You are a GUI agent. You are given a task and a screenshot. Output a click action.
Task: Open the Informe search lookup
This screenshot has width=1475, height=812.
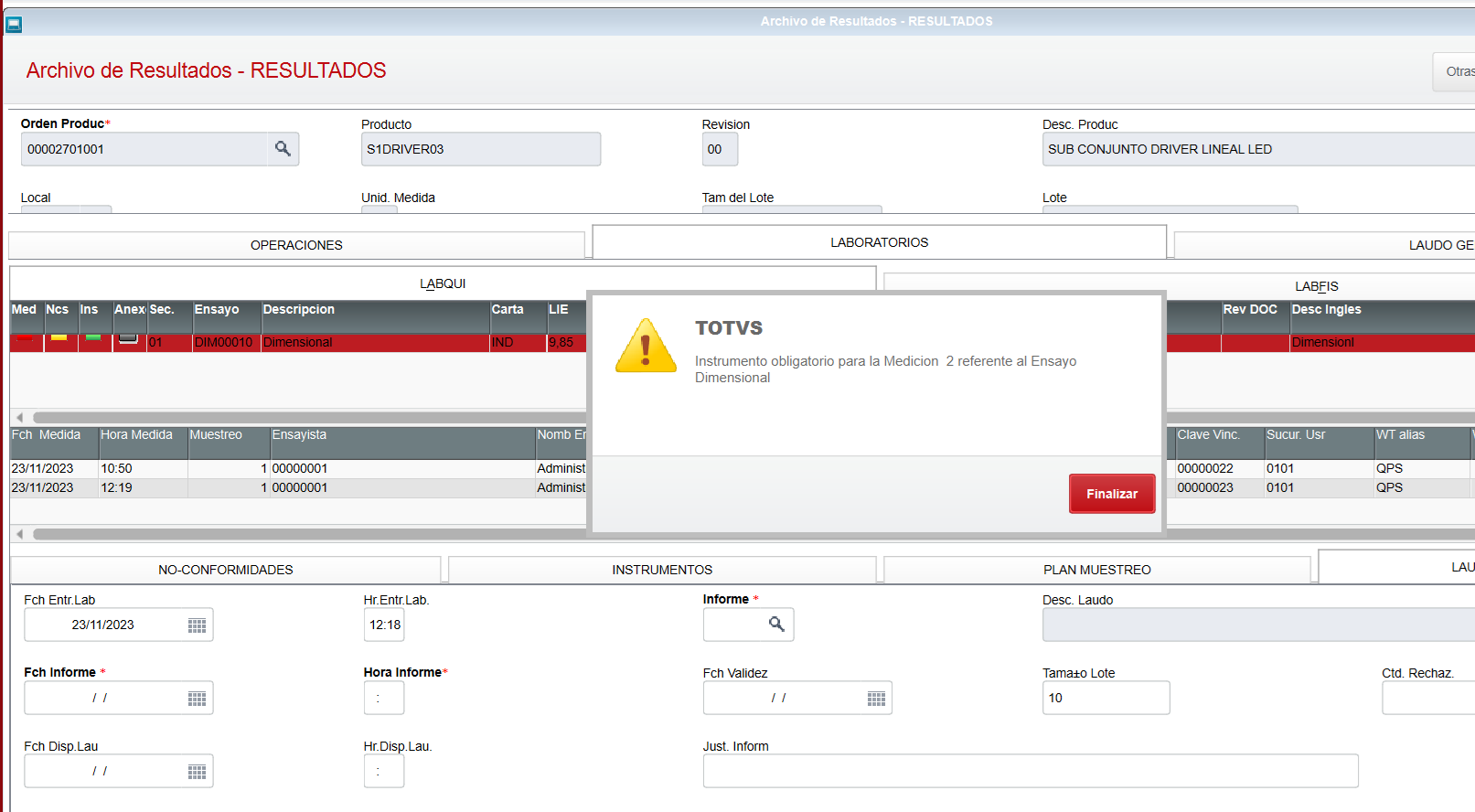tap(776, 625)
